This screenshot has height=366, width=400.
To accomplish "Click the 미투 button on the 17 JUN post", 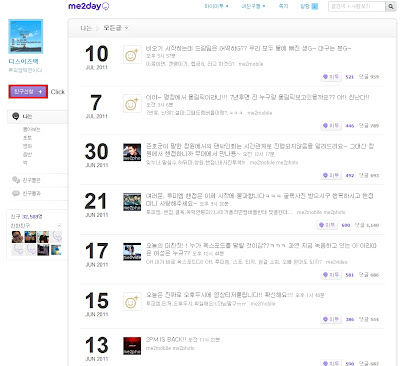I will click(331, 275).
